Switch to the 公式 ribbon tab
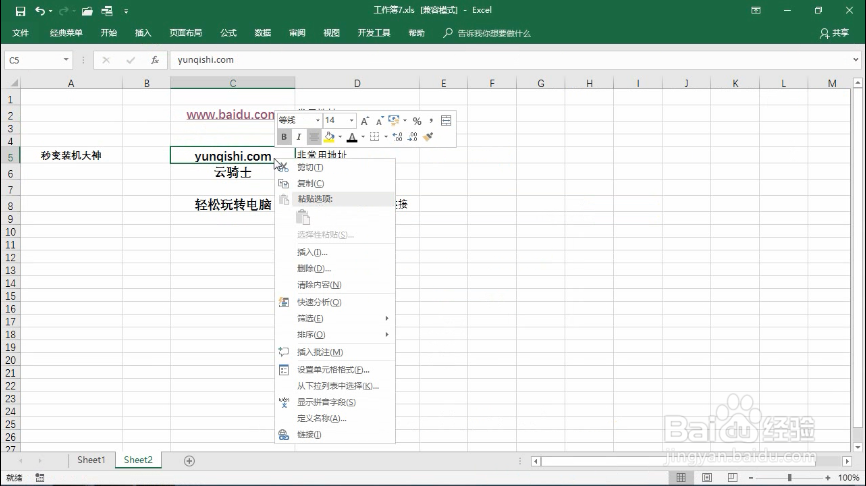The width and height of the screenshot is (866, 486). pos(228,33)
